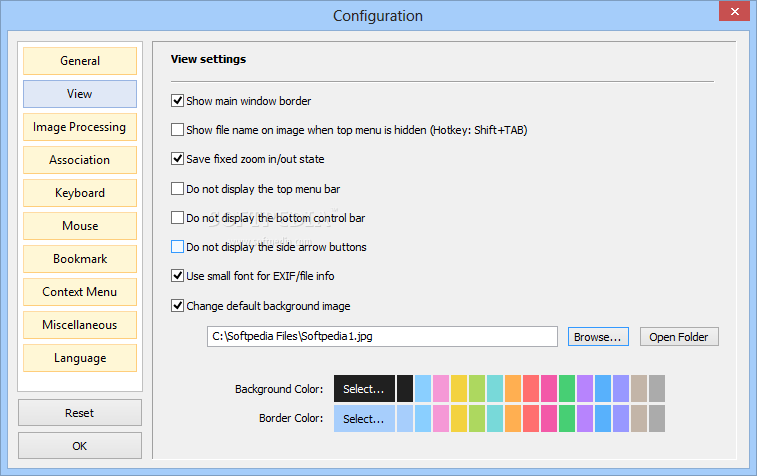Open the Mouse settings tab
The width and height of the screenshot is (757, 476).
pyautogui.click(x=80, y=225)
